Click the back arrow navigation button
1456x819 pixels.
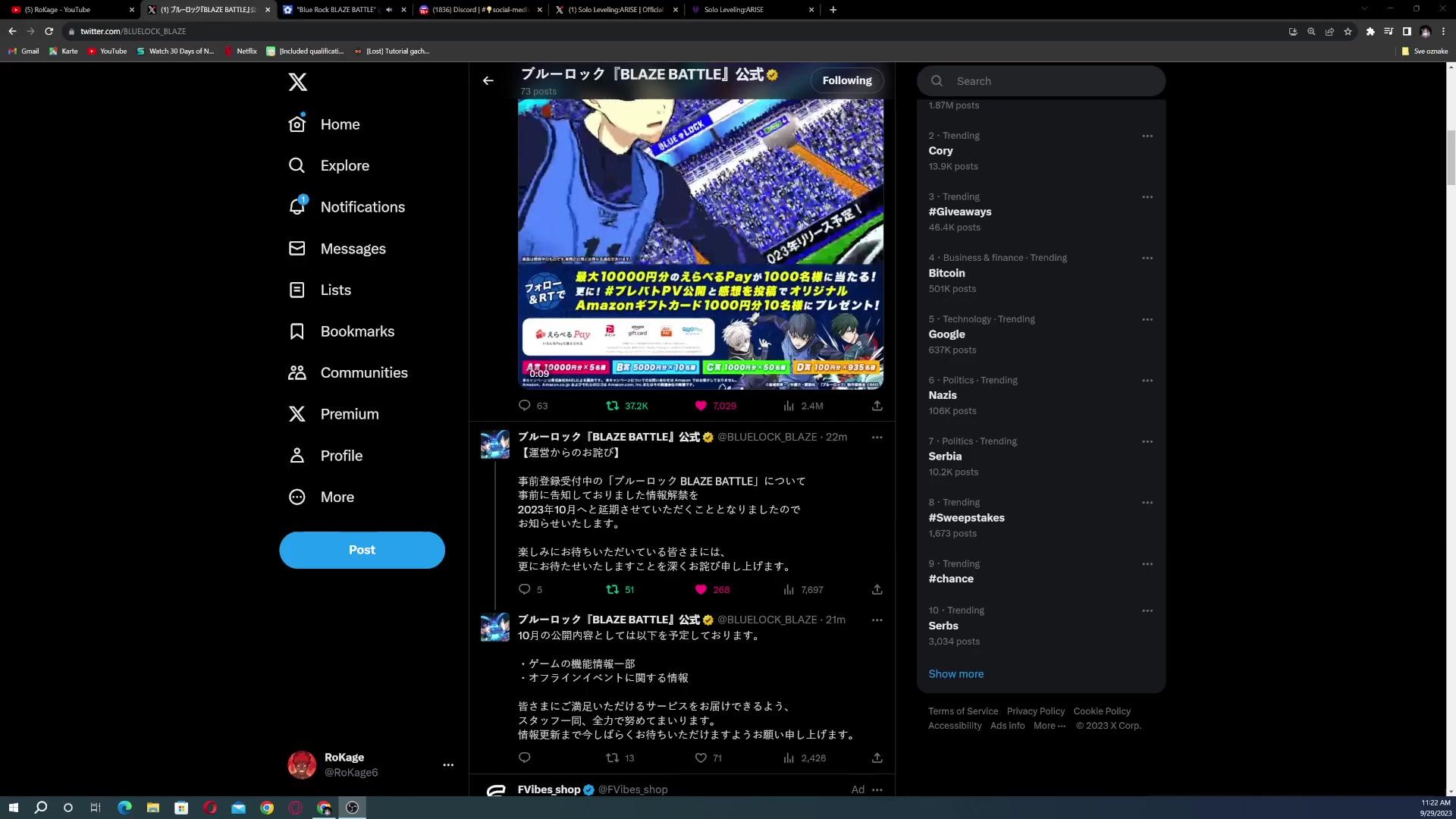pyautogui.click(x=488, y=80)
